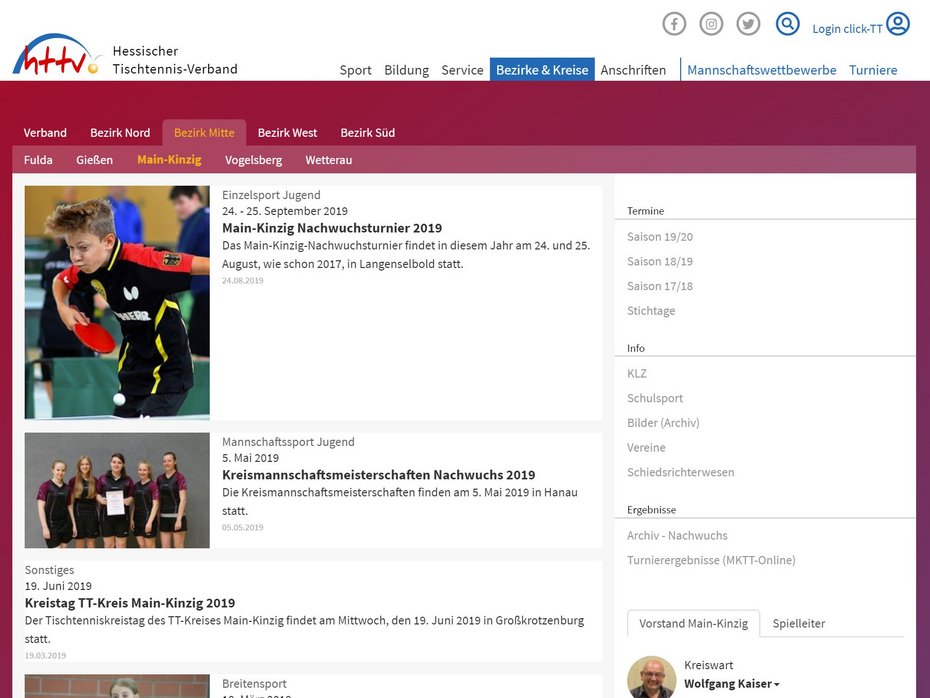Open the Schulsport link
This screenshot has width=930, height=698.
(655, 398)
